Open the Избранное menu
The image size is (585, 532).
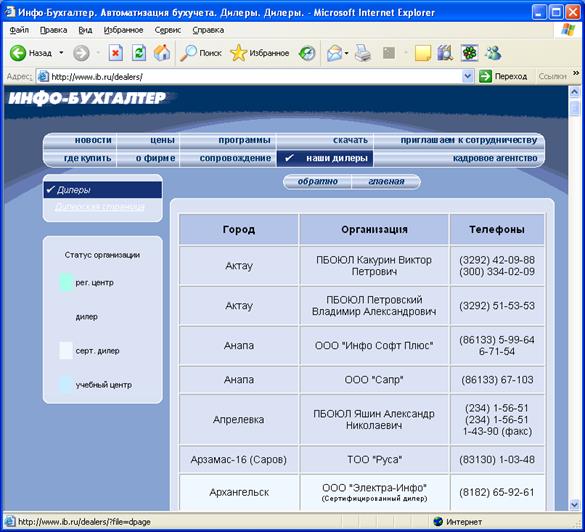tap(123, 30)
